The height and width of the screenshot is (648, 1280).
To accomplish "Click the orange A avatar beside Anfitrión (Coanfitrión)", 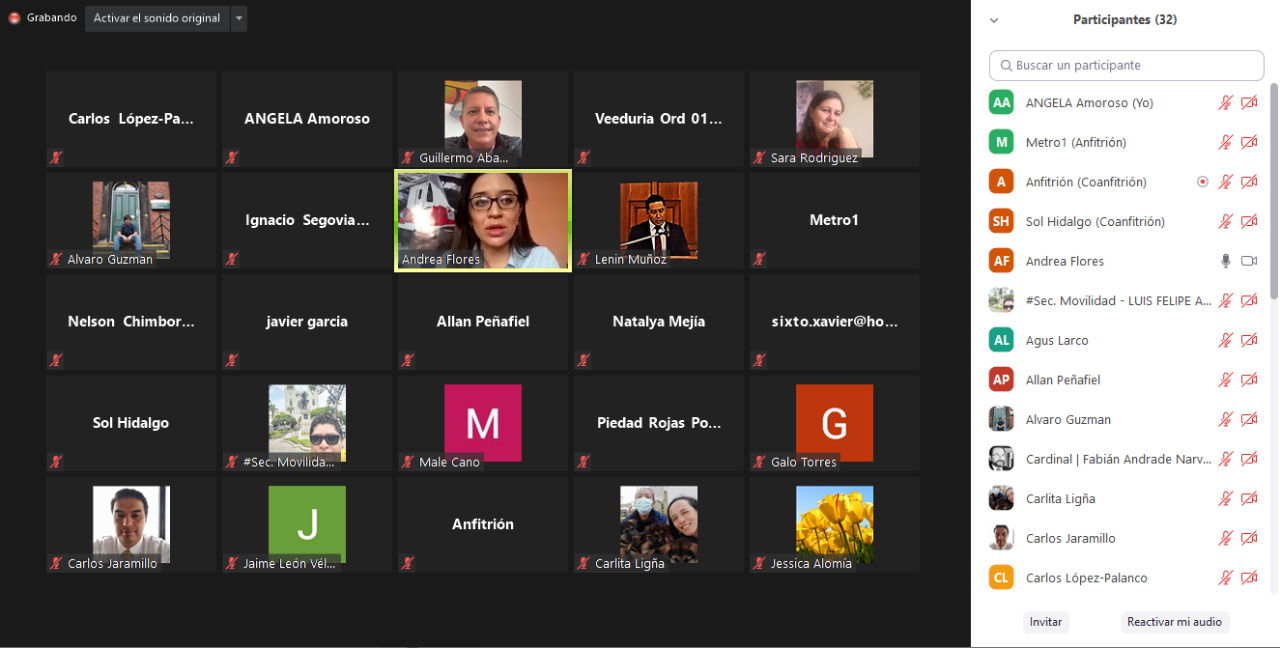I will tap(1001, 182).
